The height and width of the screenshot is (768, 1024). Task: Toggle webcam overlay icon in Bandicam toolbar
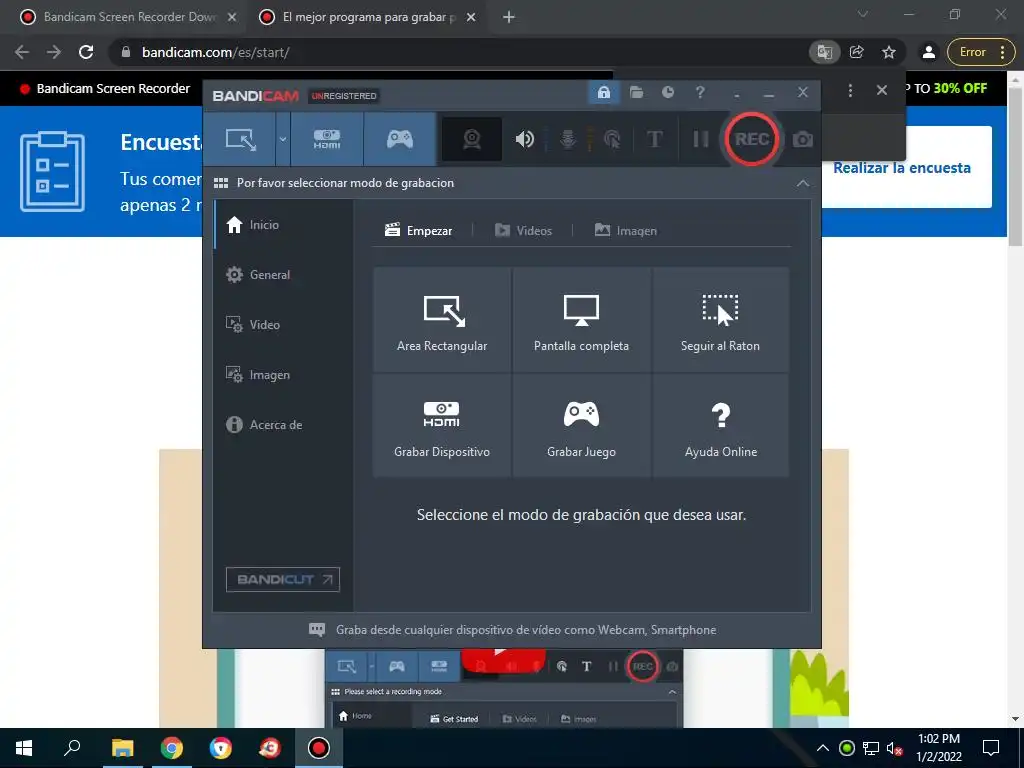point(472,139)
